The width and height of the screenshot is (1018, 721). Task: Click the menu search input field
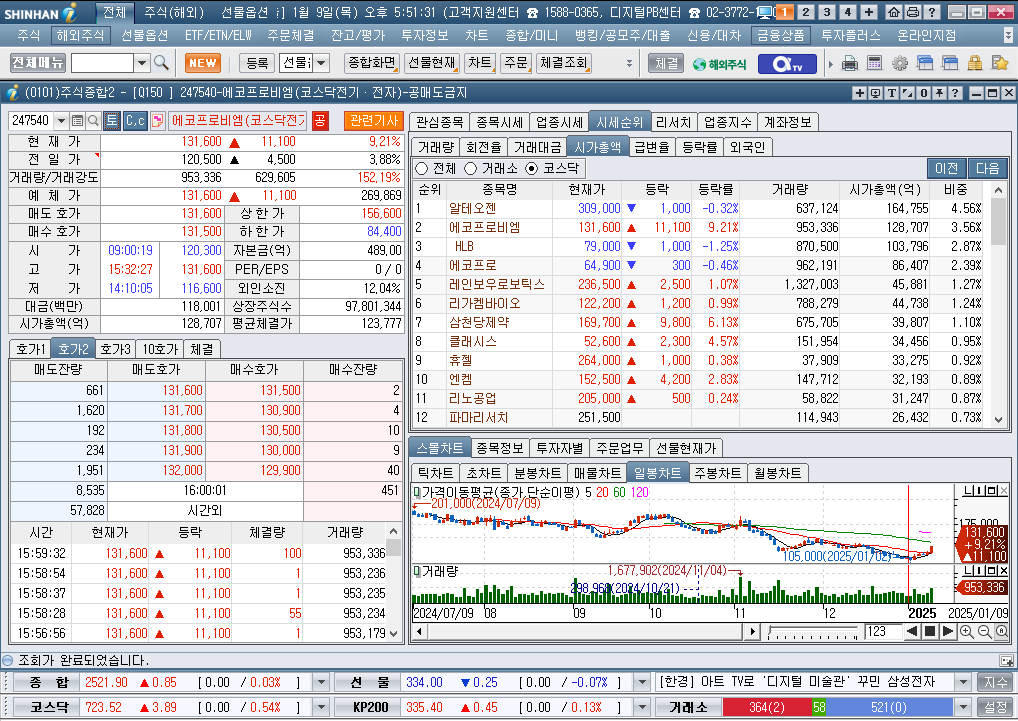[x=103, y=63]
